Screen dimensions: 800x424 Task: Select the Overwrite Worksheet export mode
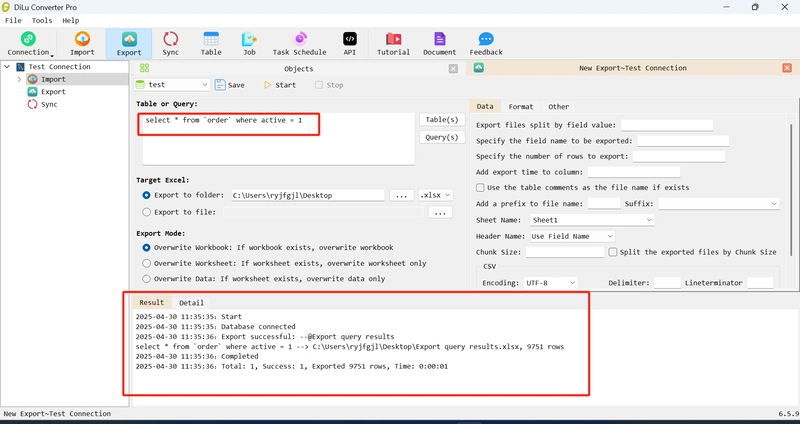147,263
